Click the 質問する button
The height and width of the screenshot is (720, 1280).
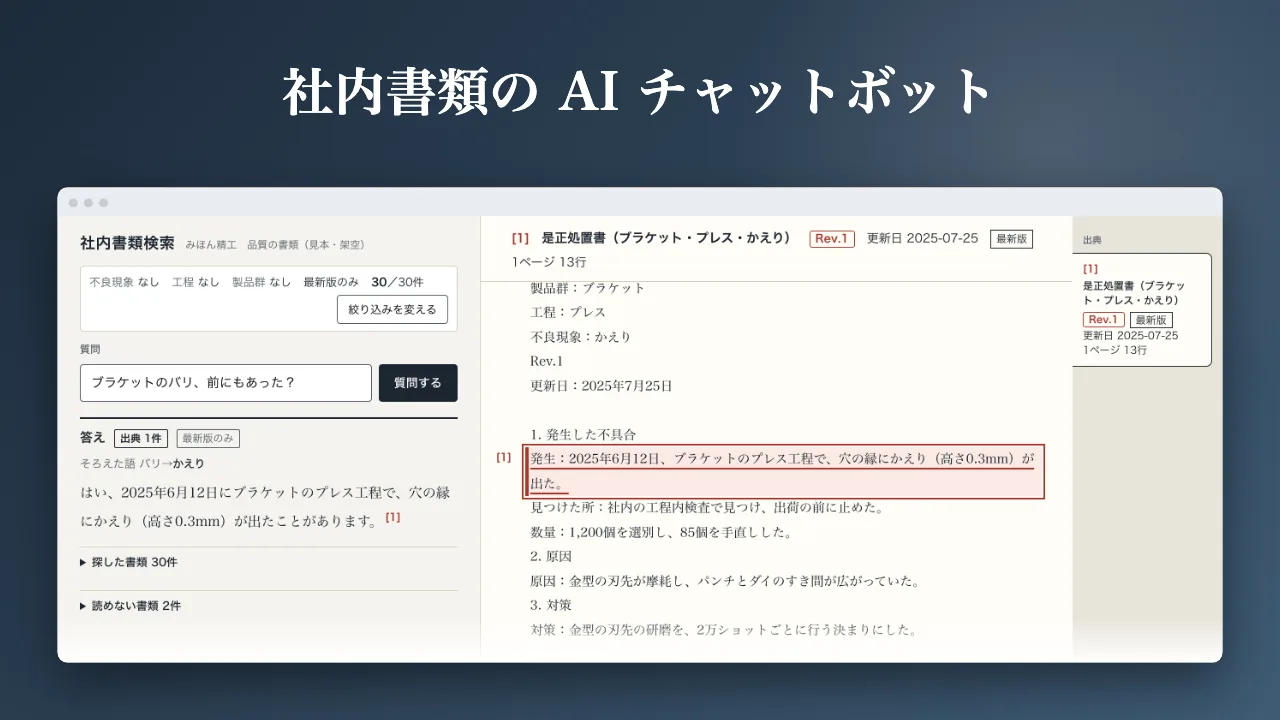[x=418, y=383]
